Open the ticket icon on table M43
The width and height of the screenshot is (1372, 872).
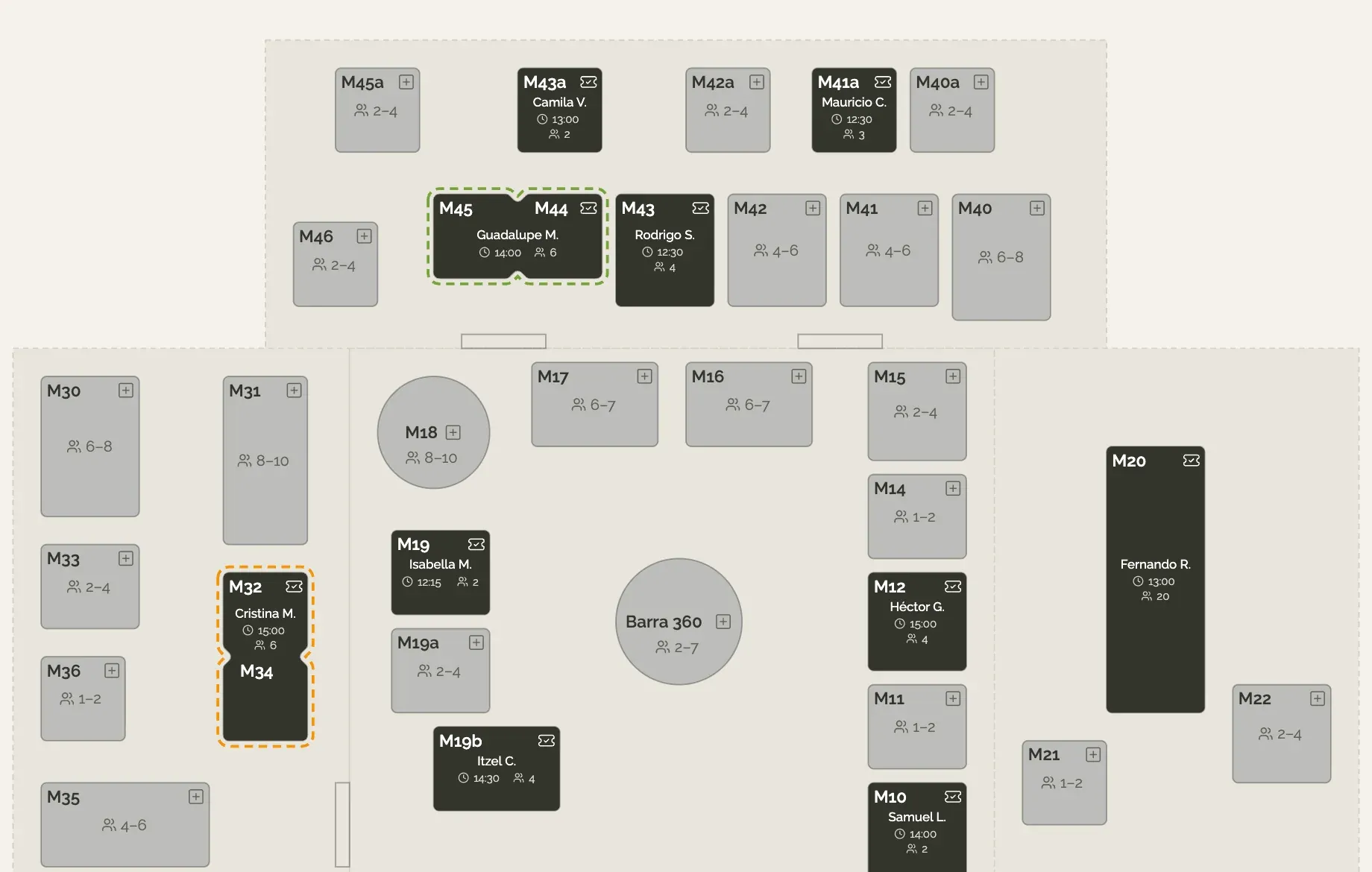tap(701, 208)
